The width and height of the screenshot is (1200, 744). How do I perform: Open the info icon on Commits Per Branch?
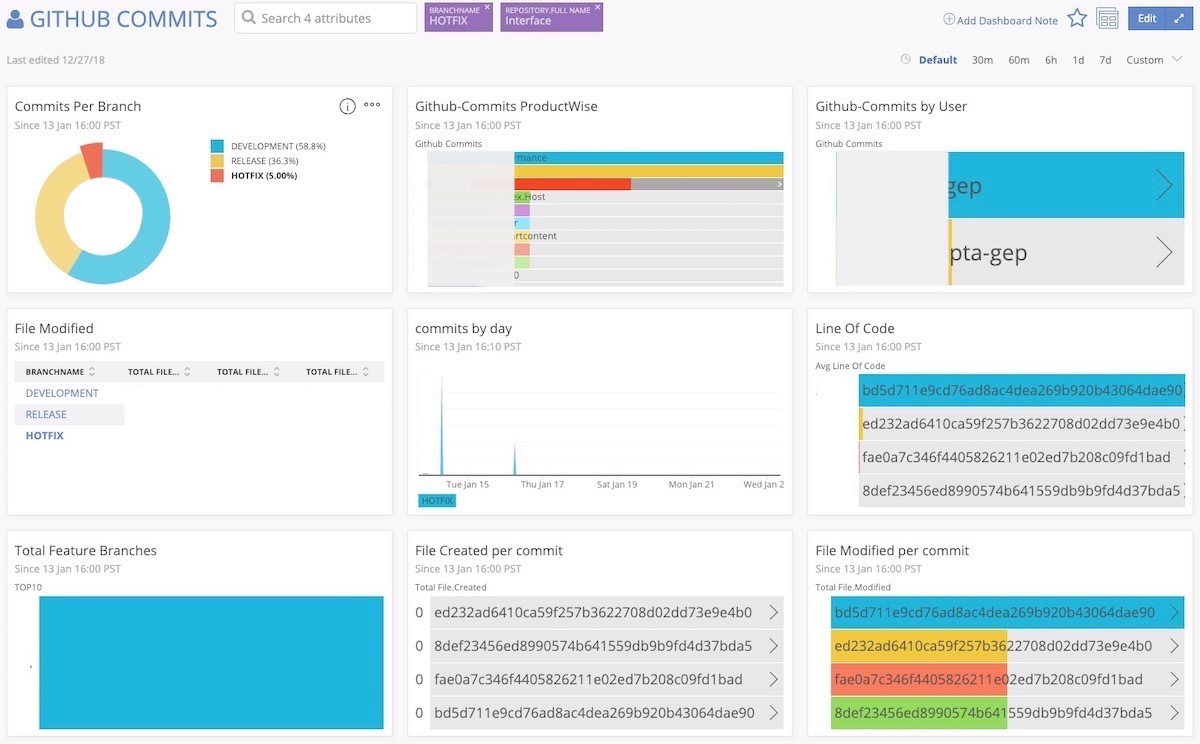347,106
